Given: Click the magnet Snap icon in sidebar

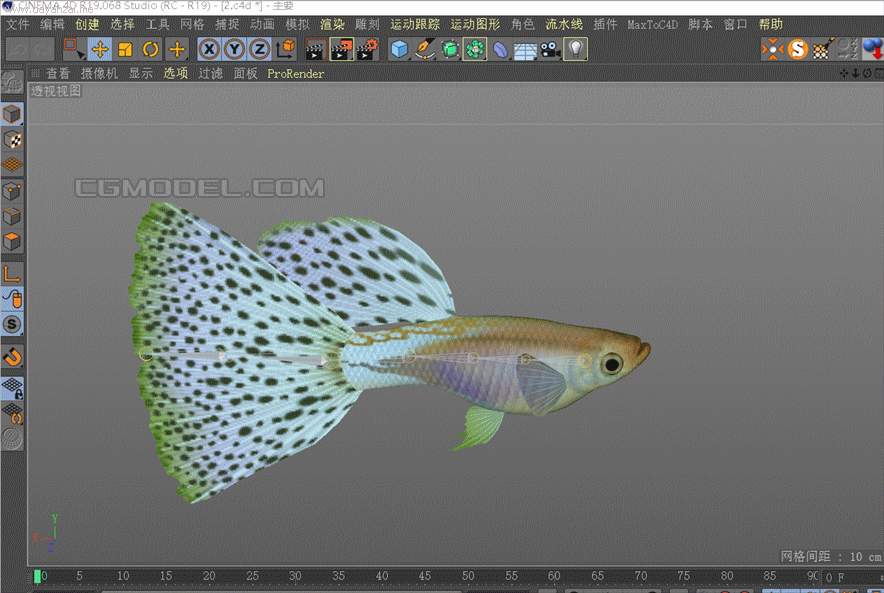Looking at the screenshot, I should 12,357.
